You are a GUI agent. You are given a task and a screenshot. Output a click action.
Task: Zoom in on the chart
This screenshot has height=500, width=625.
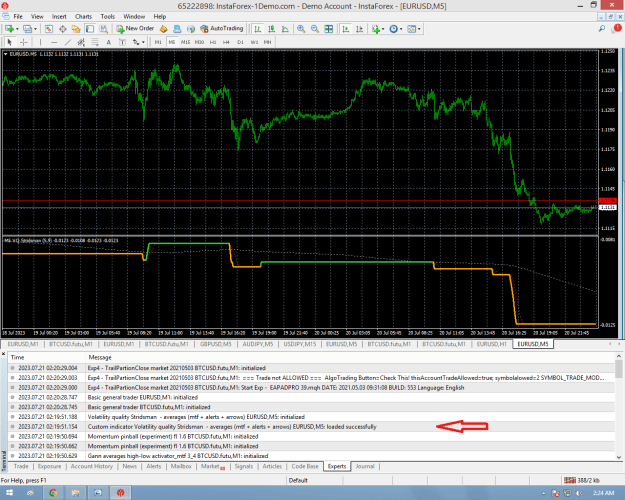pyautogui.click(x=301, y=29)
